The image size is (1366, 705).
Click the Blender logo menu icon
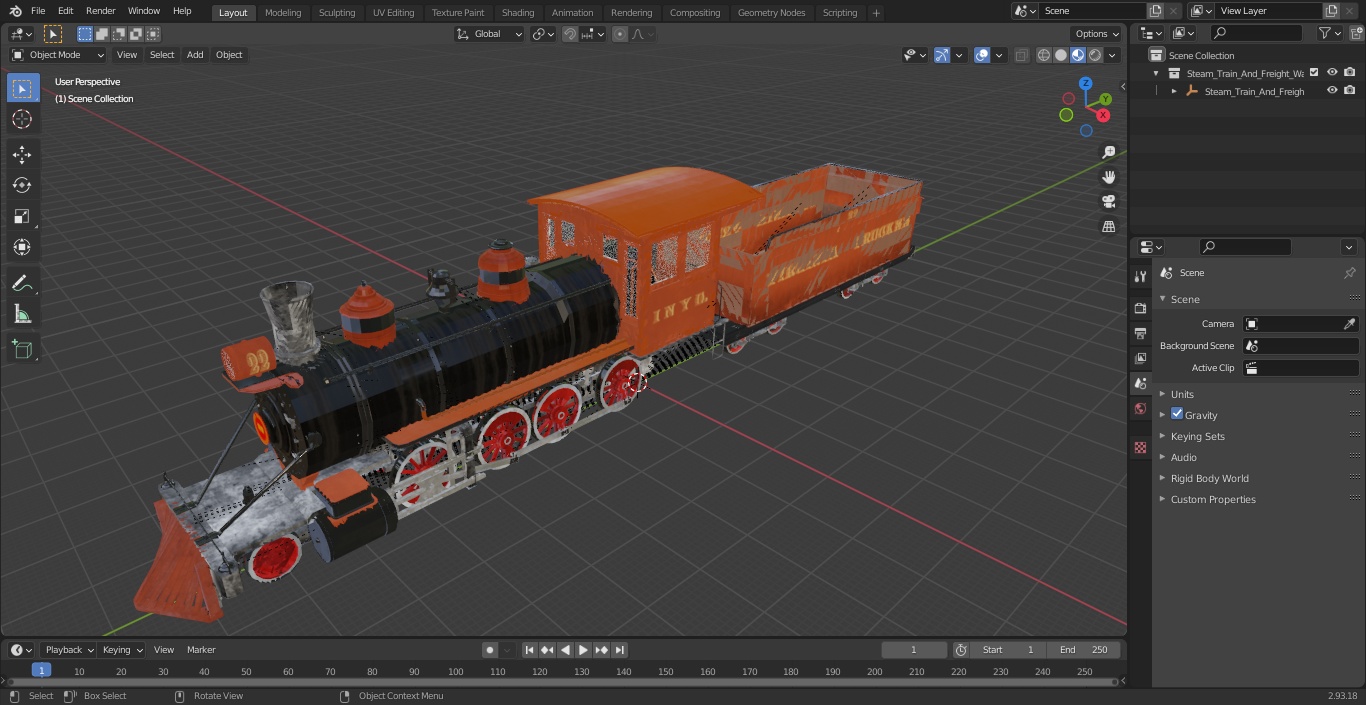coord(15,11)
